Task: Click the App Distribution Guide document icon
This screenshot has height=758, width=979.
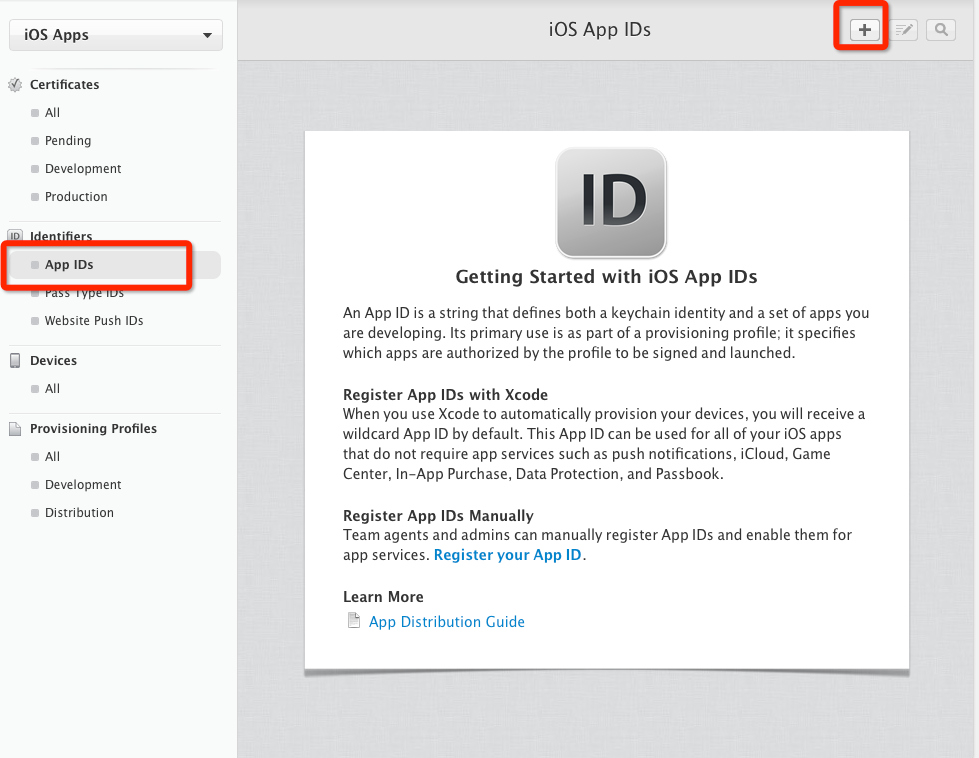Action: tap(353, 622)
